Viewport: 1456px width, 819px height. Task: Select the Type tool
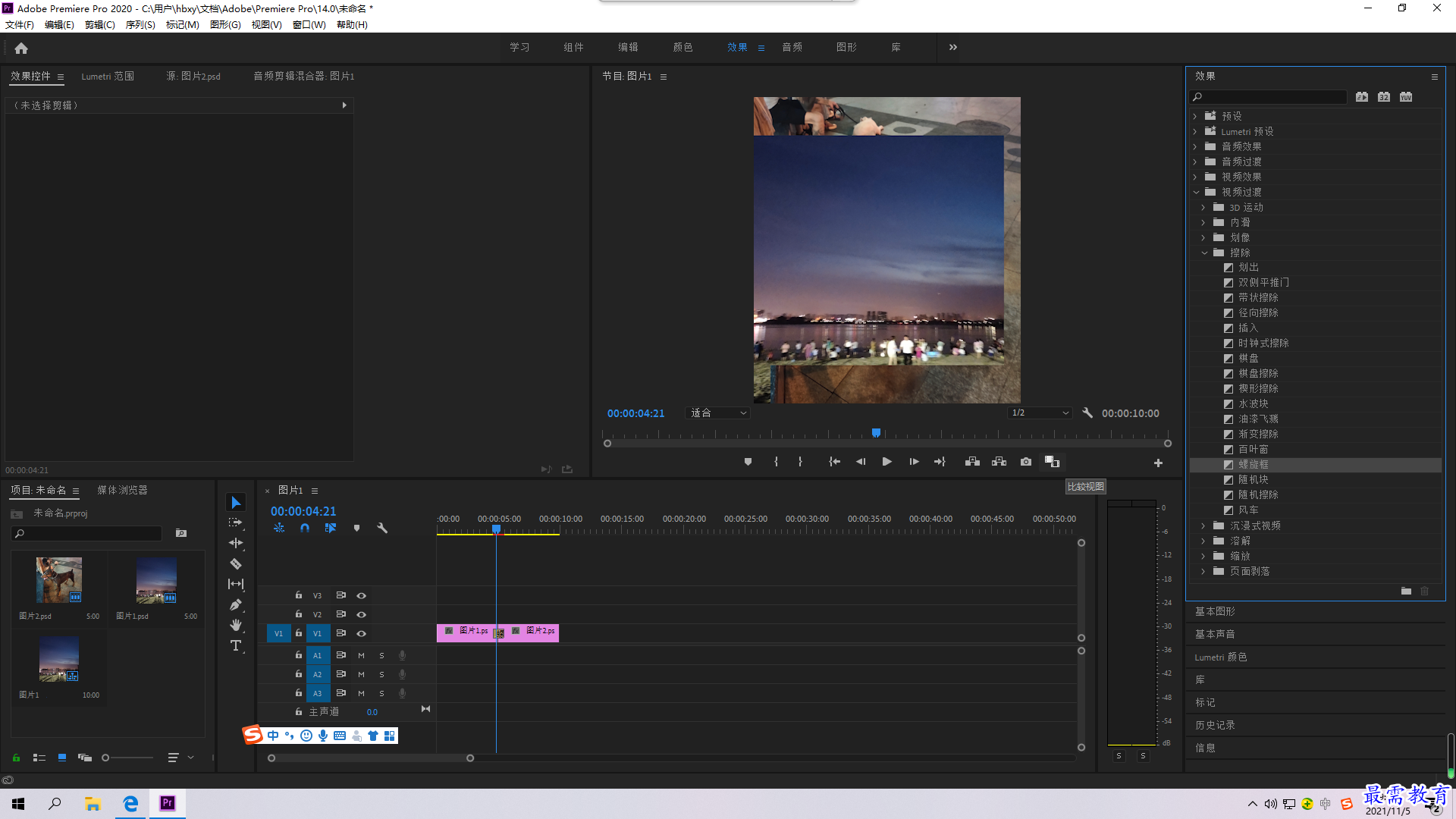(236, 645)
